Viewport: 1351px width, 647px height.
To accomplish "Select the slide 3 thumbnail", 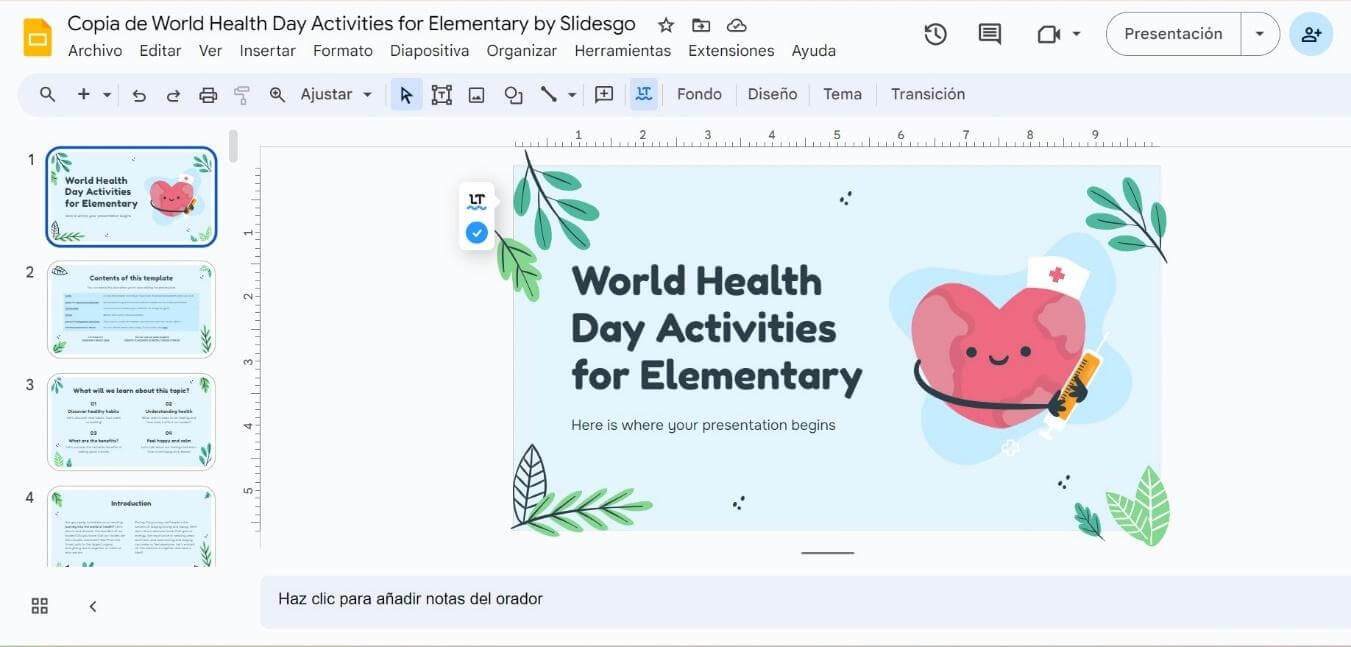I will coord(131,421).
